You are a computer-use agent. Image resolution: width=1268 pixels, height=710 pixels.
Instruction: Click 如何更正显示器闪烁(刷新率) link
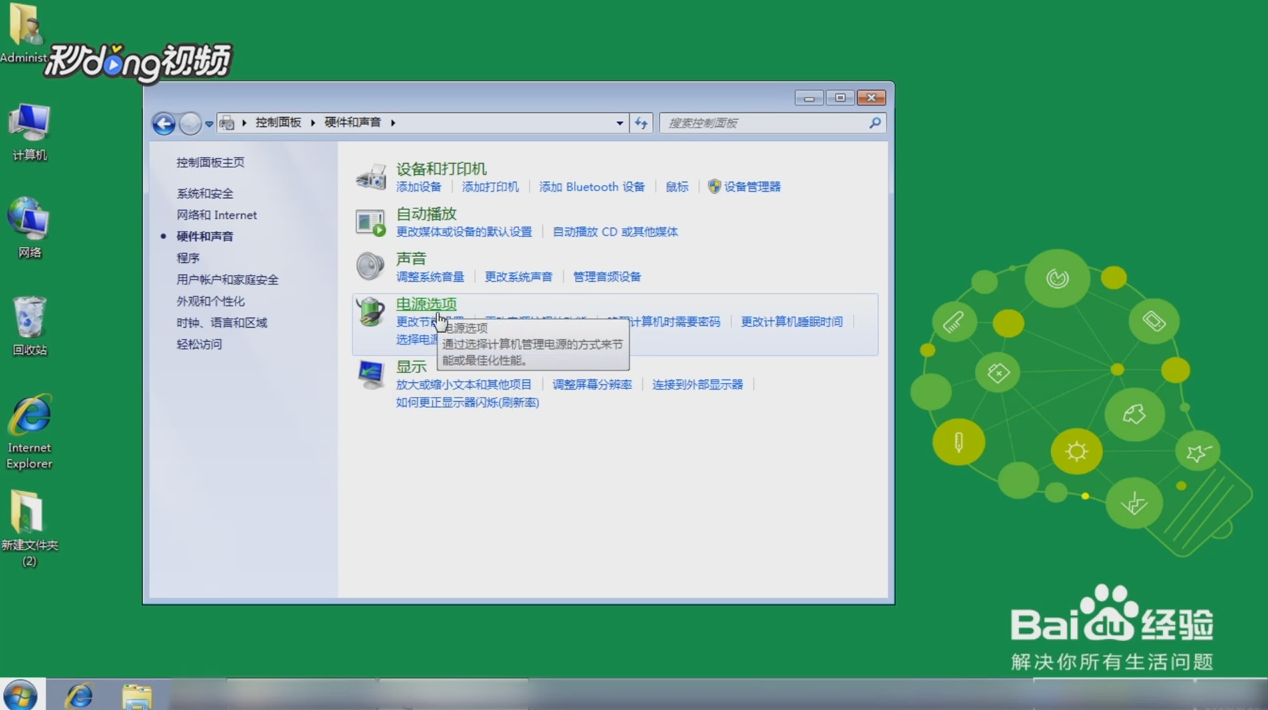click(x=467, y=403)
